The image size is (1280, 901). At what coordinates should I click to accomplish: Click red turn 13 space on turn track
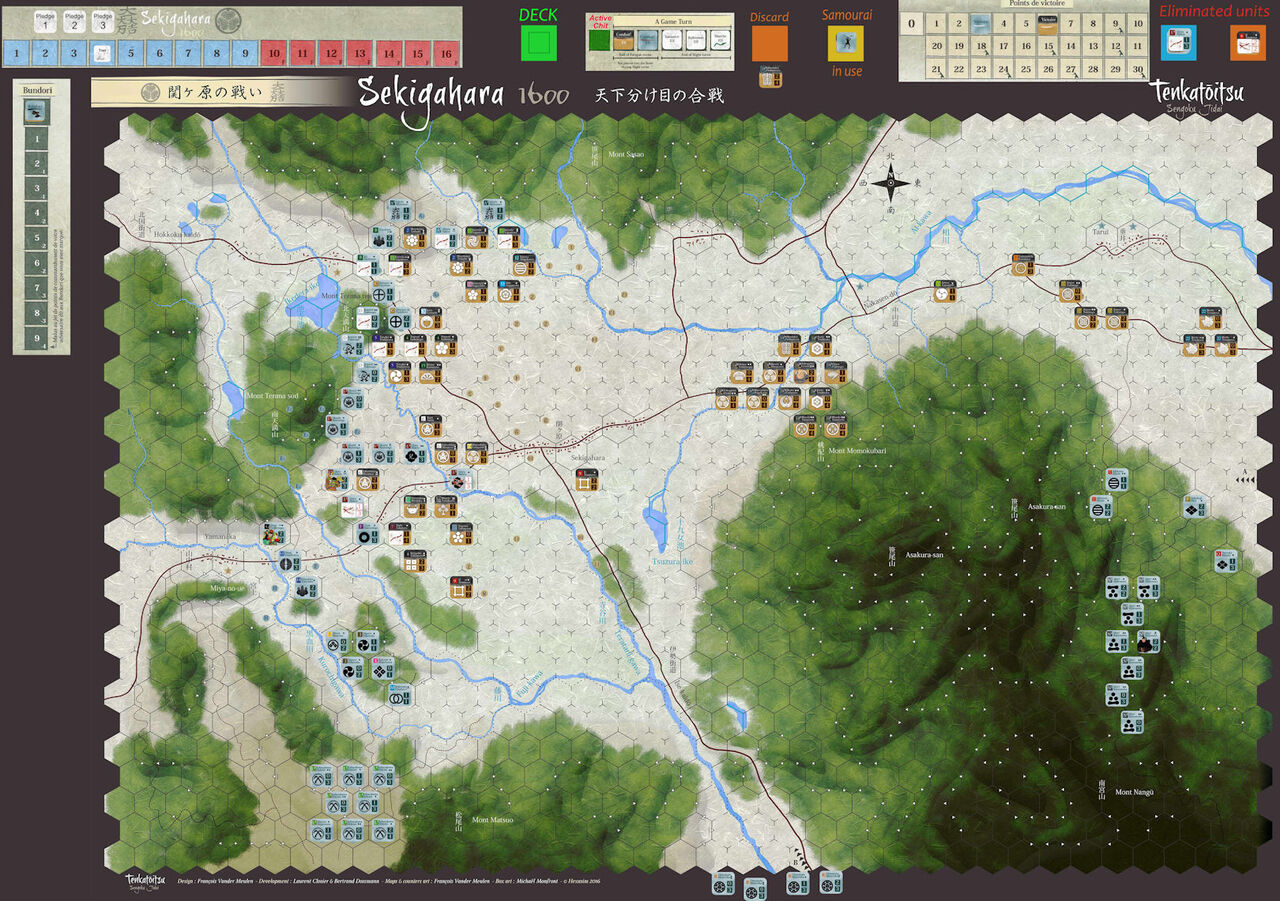tap(362, 54)
